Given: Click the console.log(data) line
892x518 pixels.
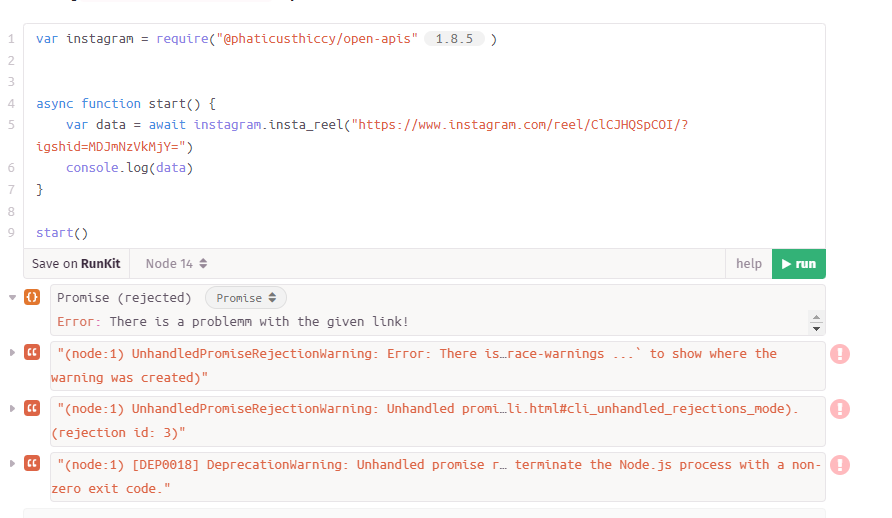Looking at the screenshot, I should 130,168.
